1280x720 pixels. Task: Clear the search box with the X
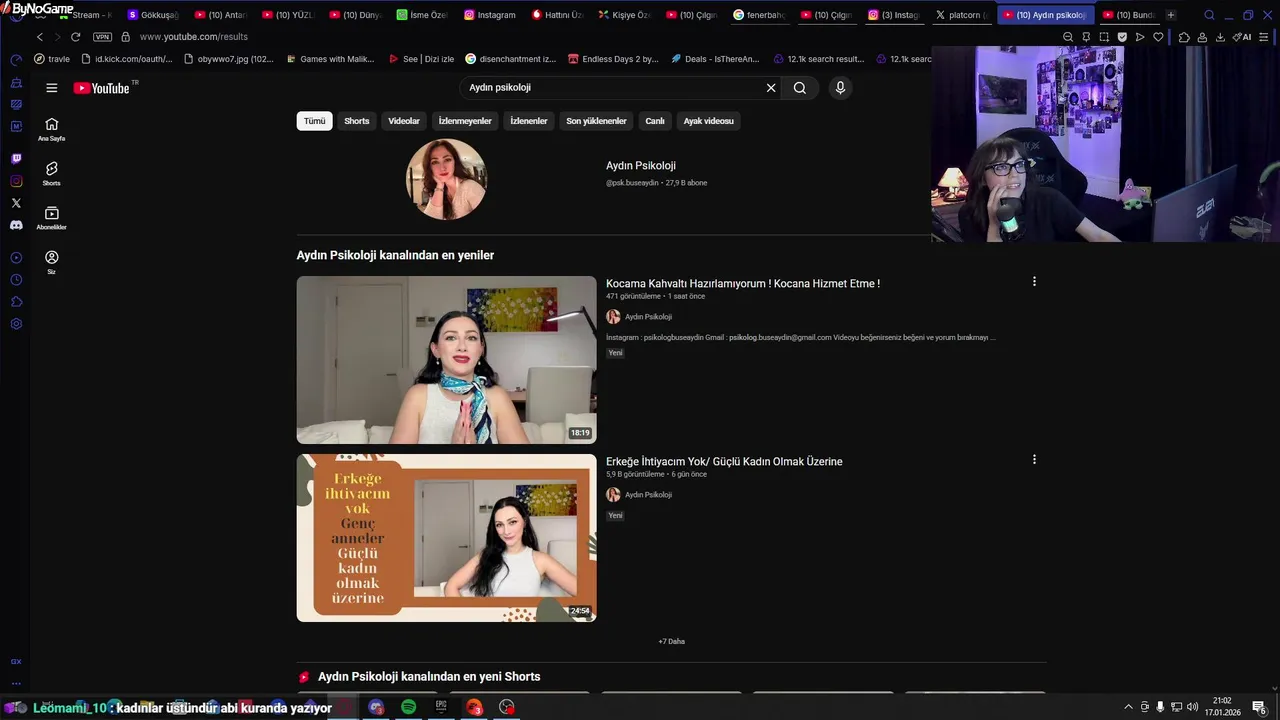771,88
